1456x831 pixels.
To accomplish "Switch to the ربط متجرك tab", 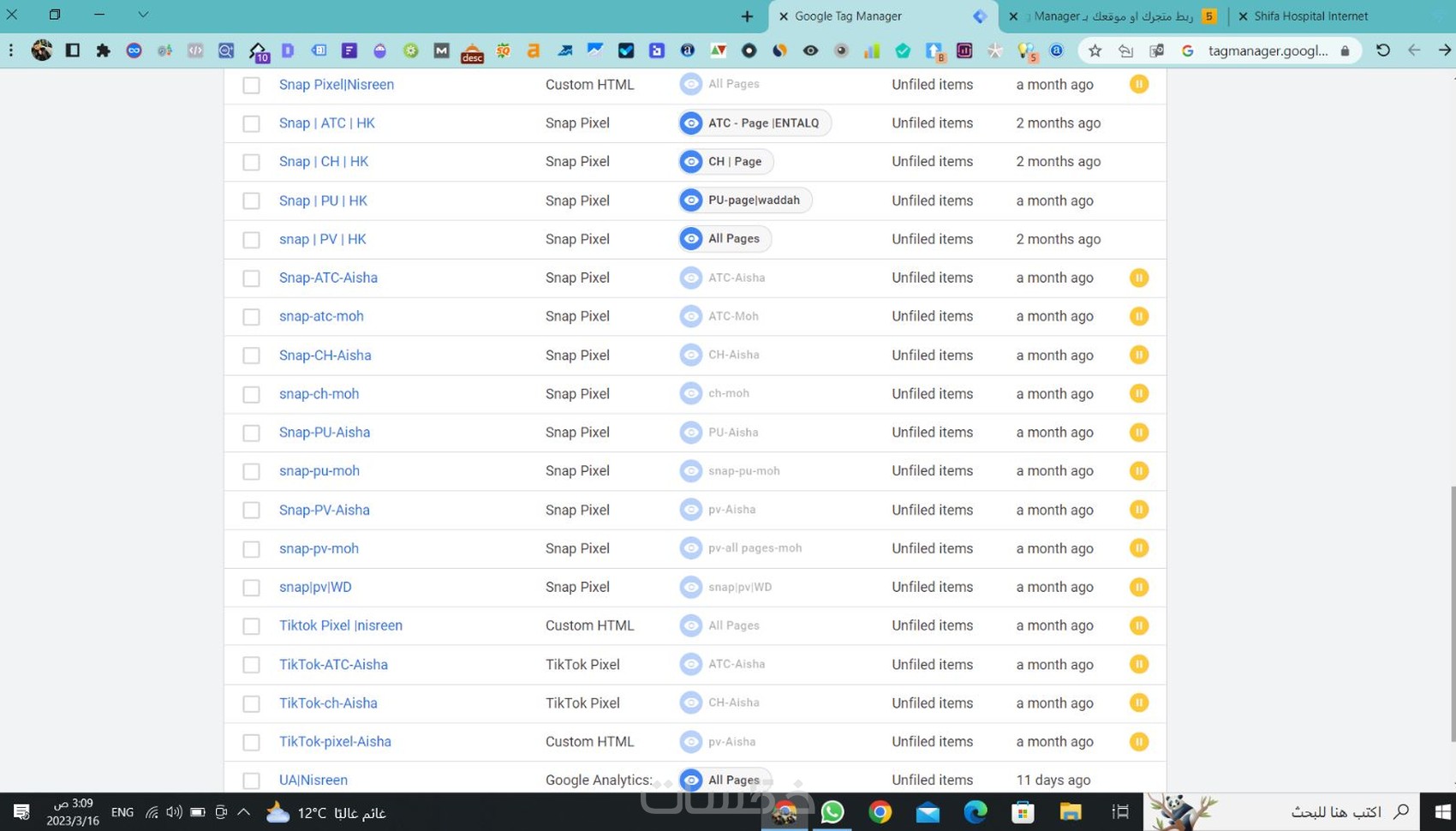I will (1113, 16).
